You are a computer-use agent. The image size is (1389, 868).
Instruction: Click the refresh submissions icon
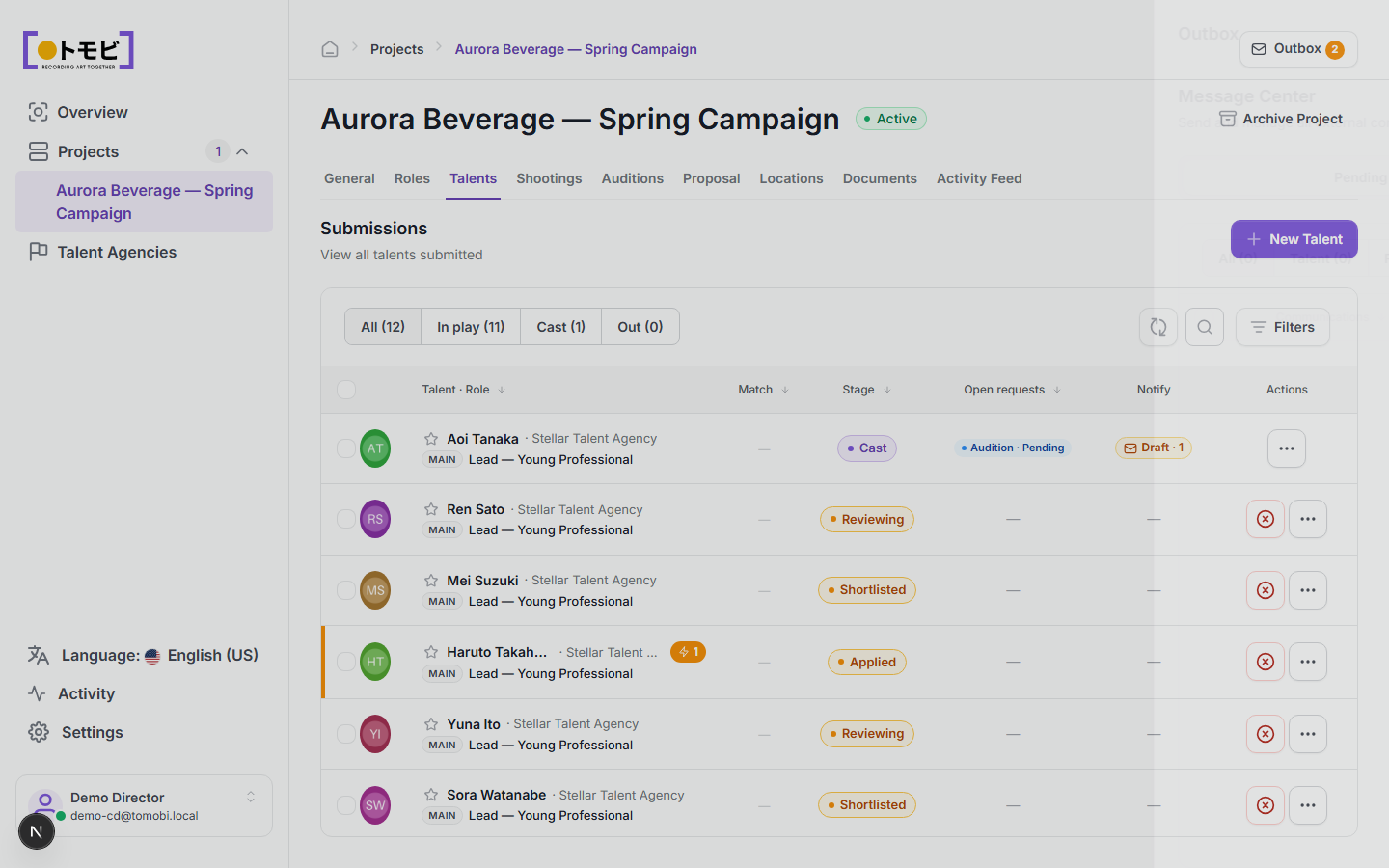coord(1158,327)
